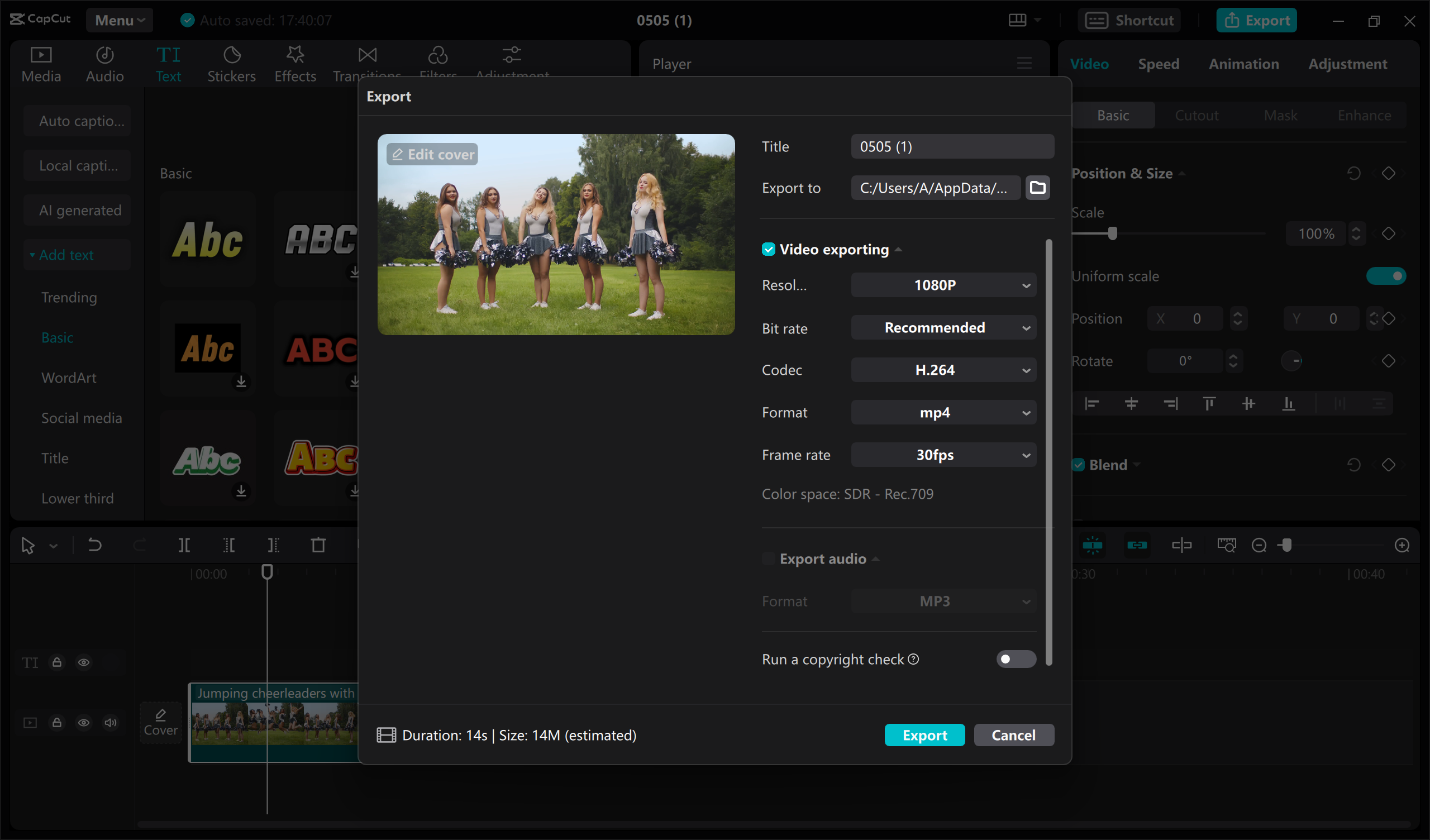
Task: Switch to the Animation tab
Action: pos(1243,64)
